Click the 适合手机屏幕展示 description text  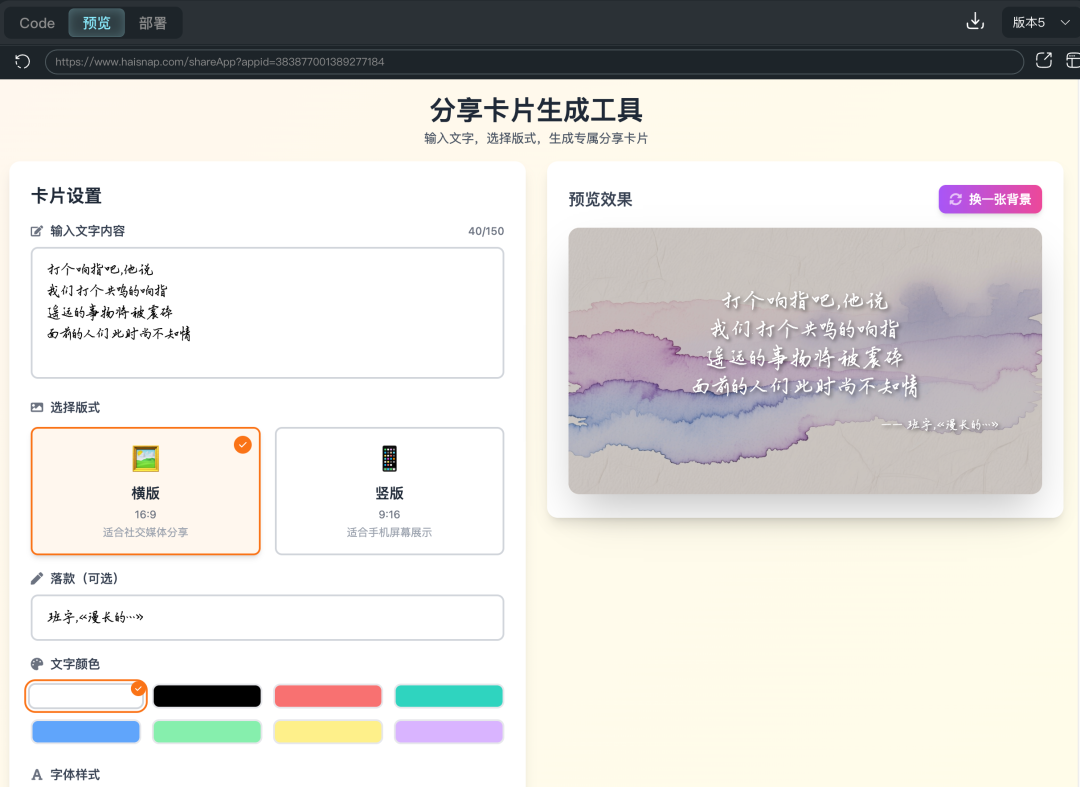[389, 532]
